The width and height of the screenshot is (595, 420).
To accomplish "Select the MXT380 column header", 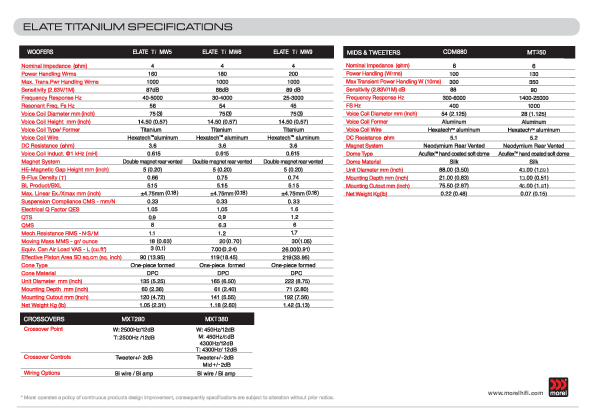I will point(216,319).
